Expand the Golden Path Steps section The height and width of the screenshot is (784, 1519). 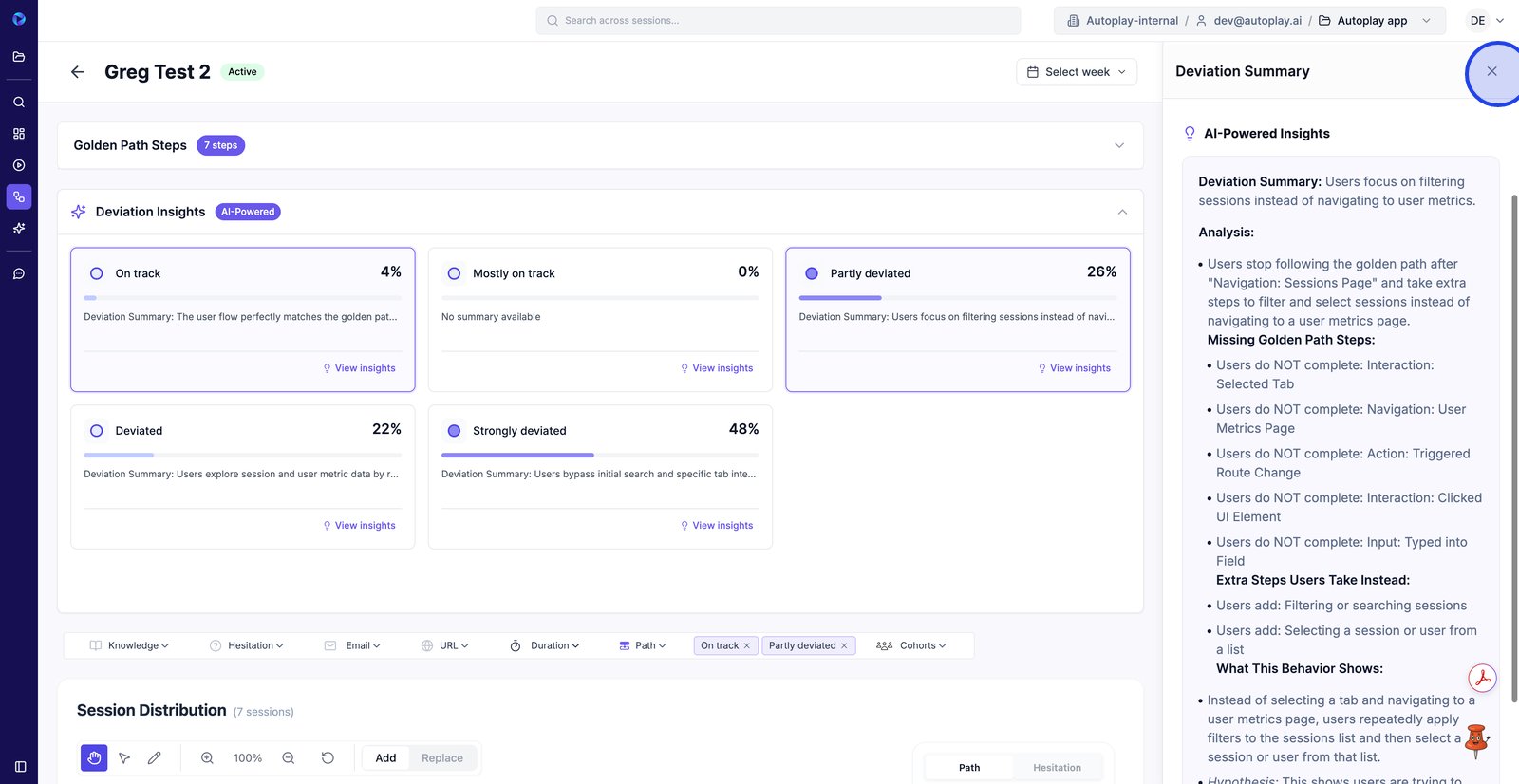pos(1119,145)
